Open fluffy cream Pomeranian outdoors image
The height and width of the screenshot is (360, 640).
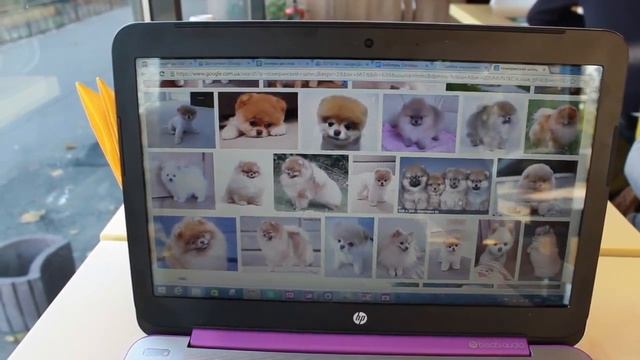point(311,183)
